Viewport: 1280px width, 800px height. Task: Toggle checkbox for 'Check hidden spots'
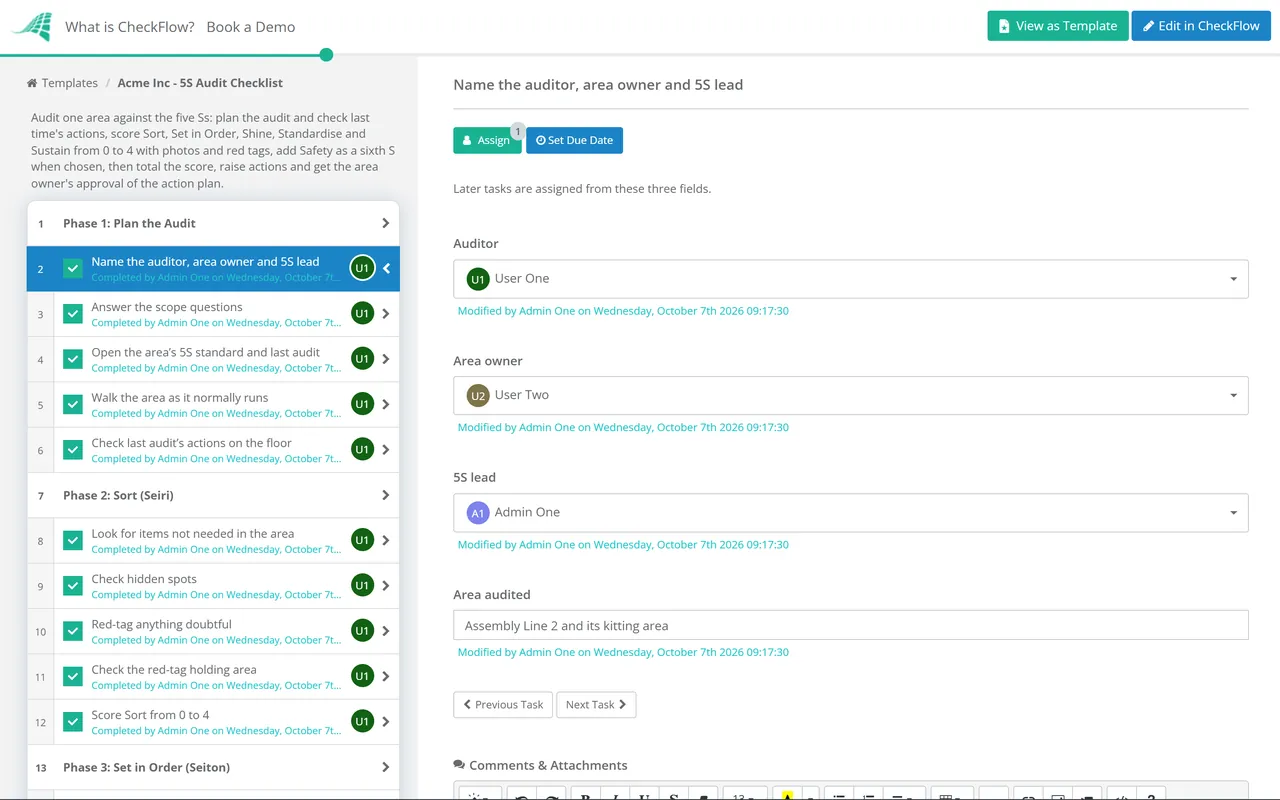click(73, 586)
